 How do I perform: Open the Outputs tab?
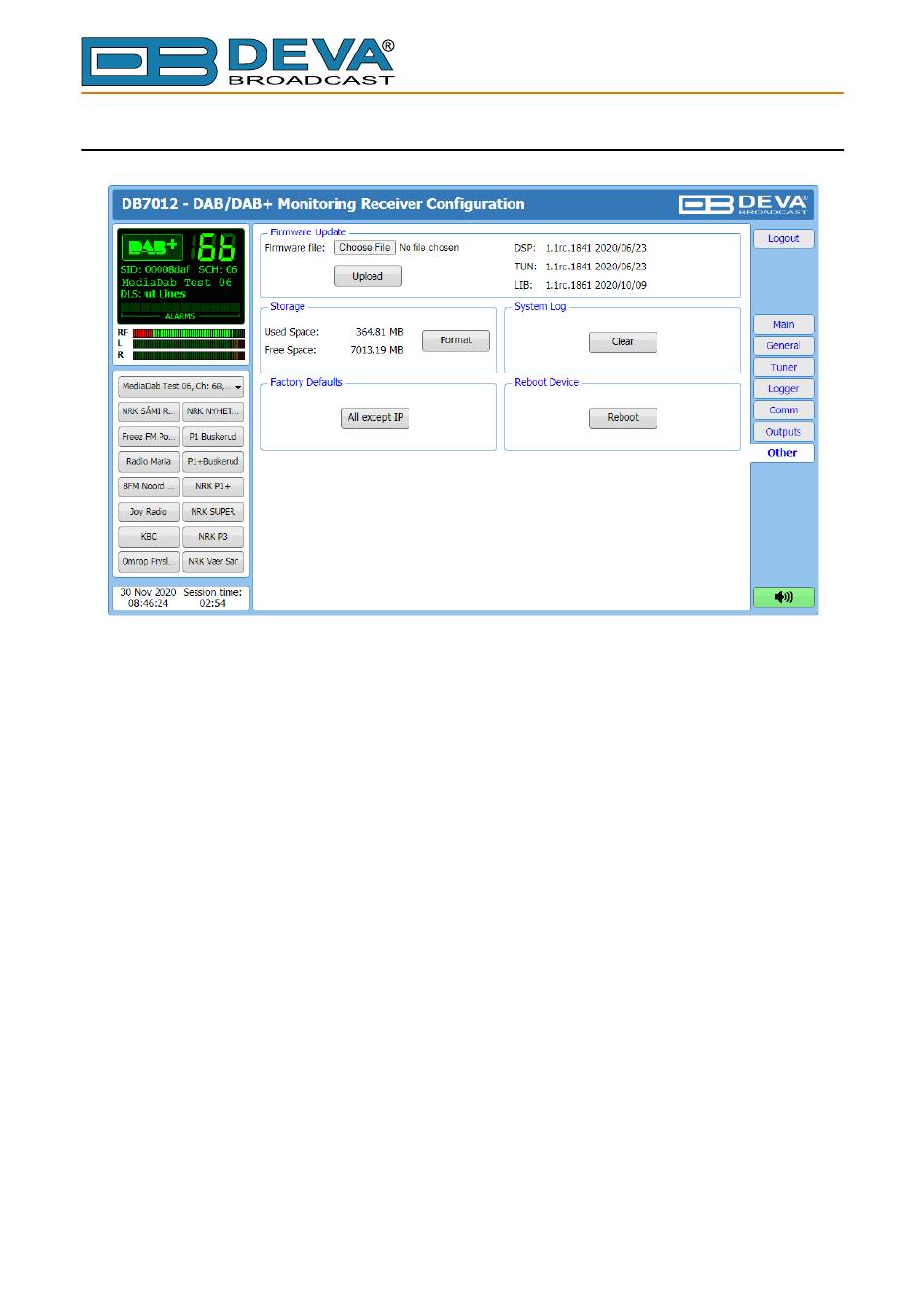(x=783, y=432)
